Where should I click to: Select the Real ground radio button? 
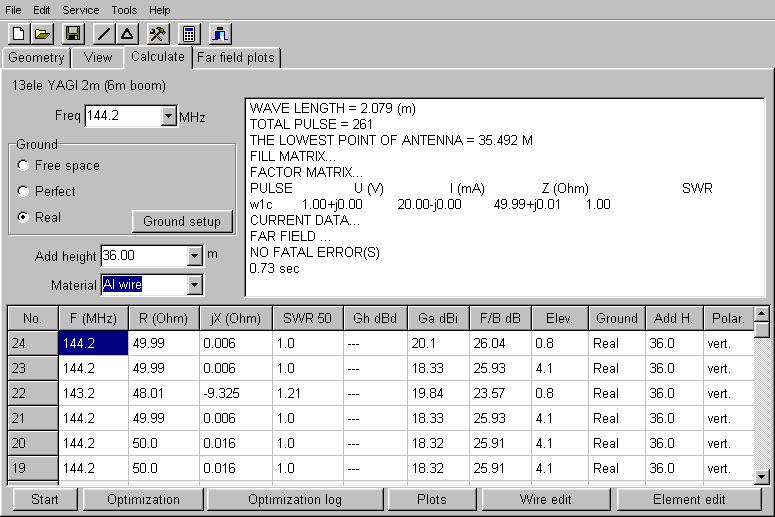pyautogui.click(x=23, y=217)
